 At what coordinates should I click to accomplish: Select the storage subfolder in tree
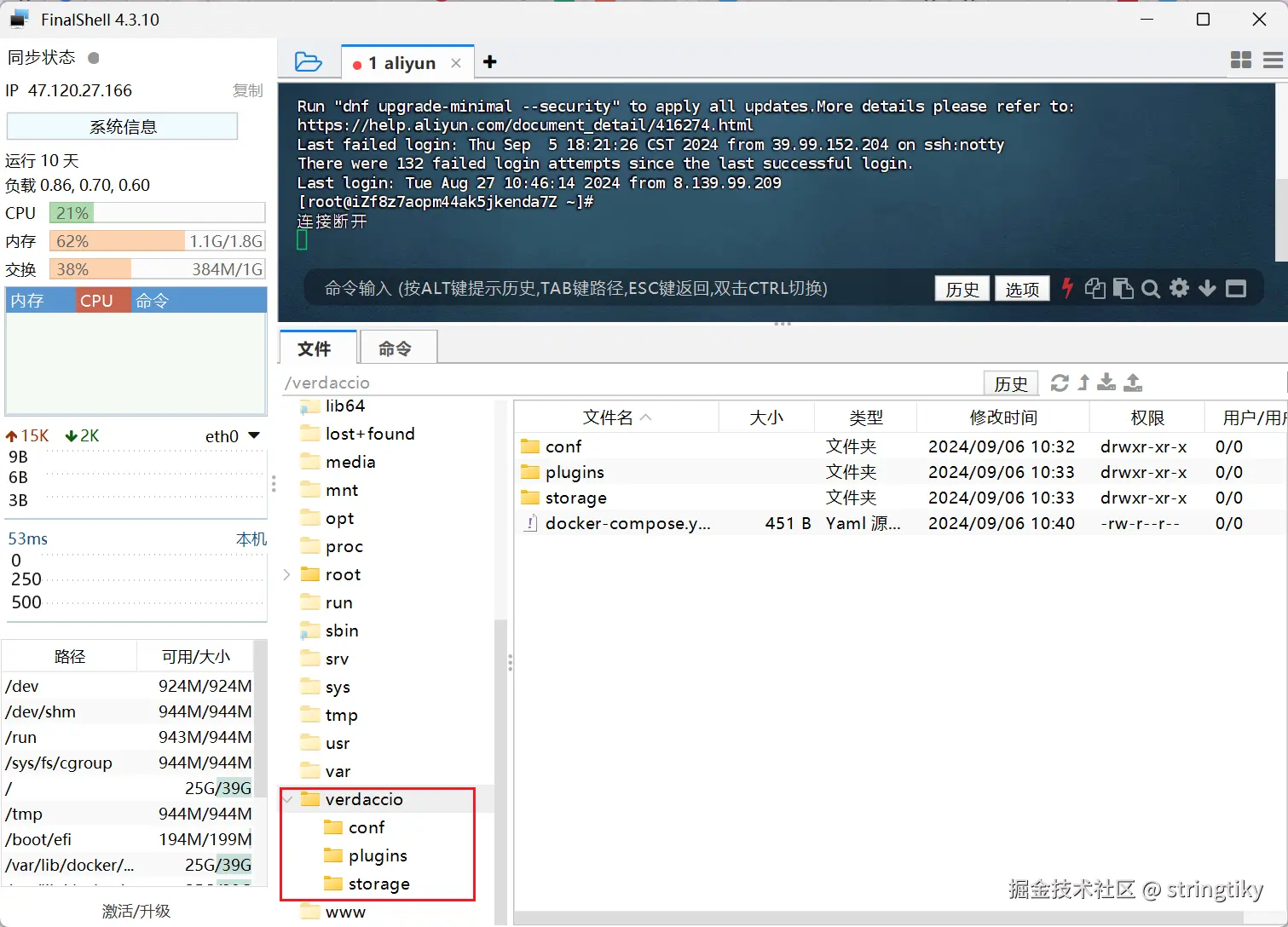pos(378,884)
